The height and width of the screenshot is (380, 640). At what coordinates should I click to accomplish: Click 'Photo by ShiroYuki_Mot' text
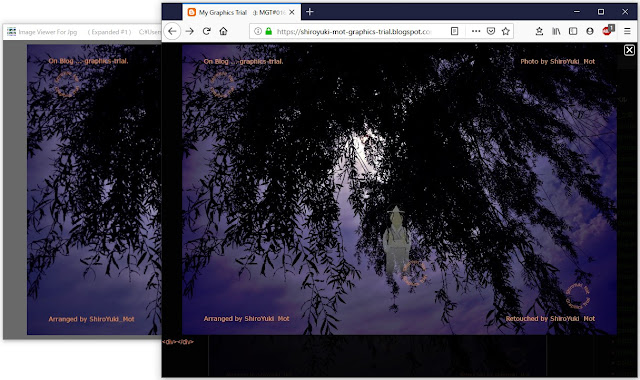pyautogui.click(x=558, y=61)
